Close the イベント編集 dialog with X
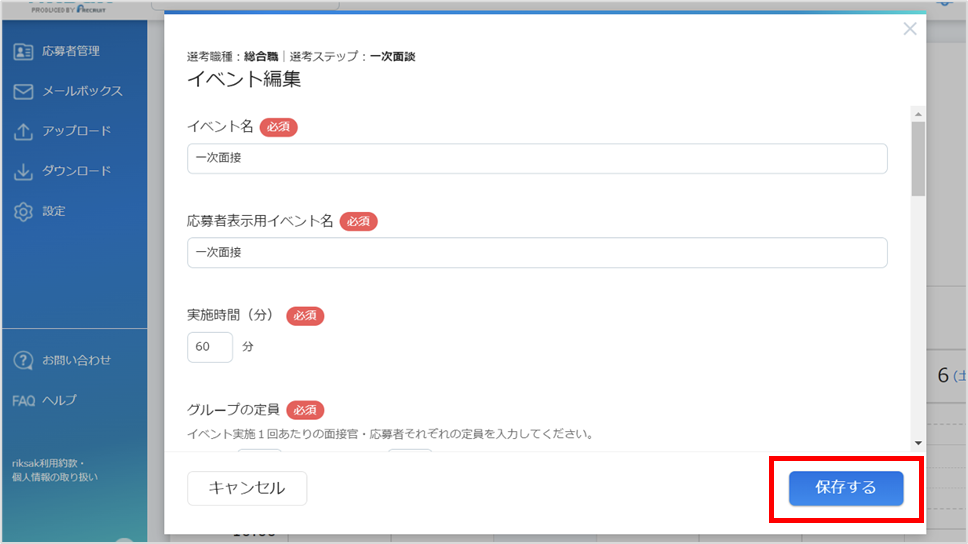 (909, 29)
